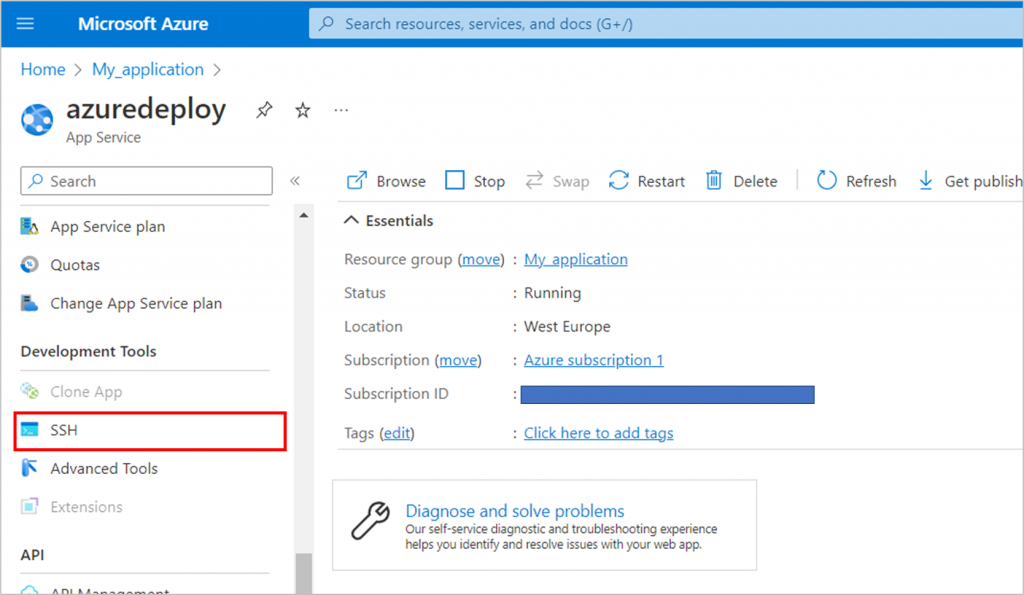Click the Refresh button label

click(x=871, y=181)
